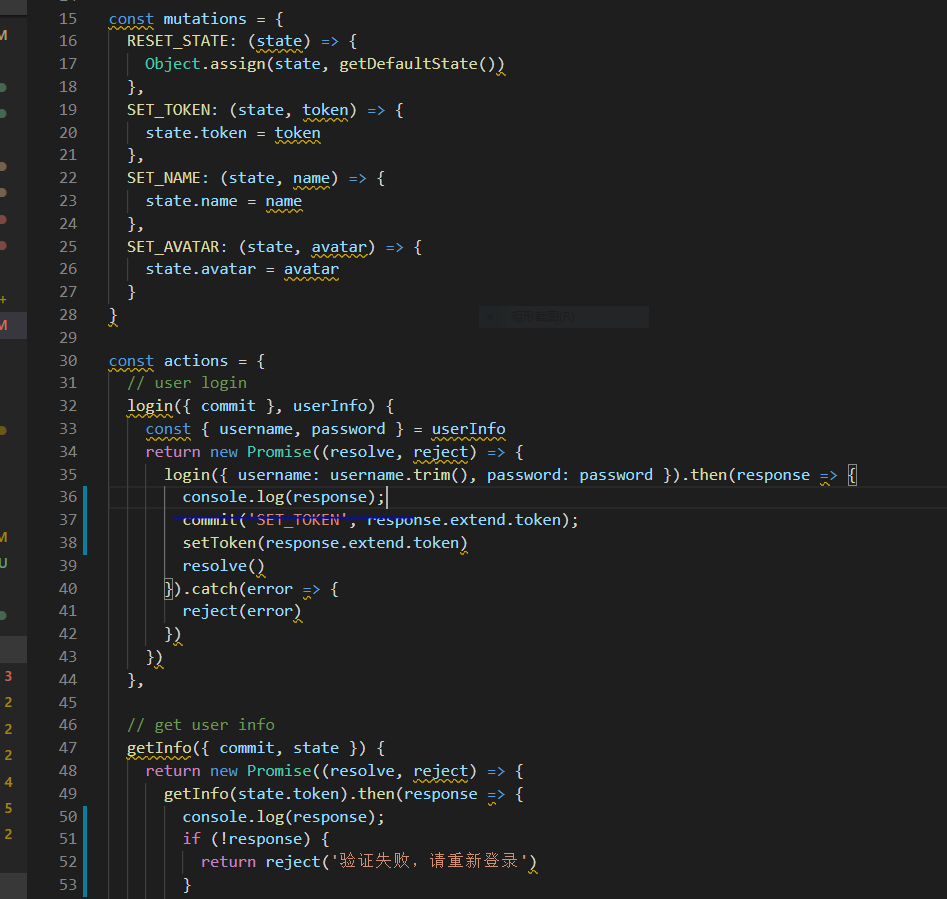This screenshot has width=947, height=899.
Task: Click the blue git change bar beside line 36
Action: 84,496
